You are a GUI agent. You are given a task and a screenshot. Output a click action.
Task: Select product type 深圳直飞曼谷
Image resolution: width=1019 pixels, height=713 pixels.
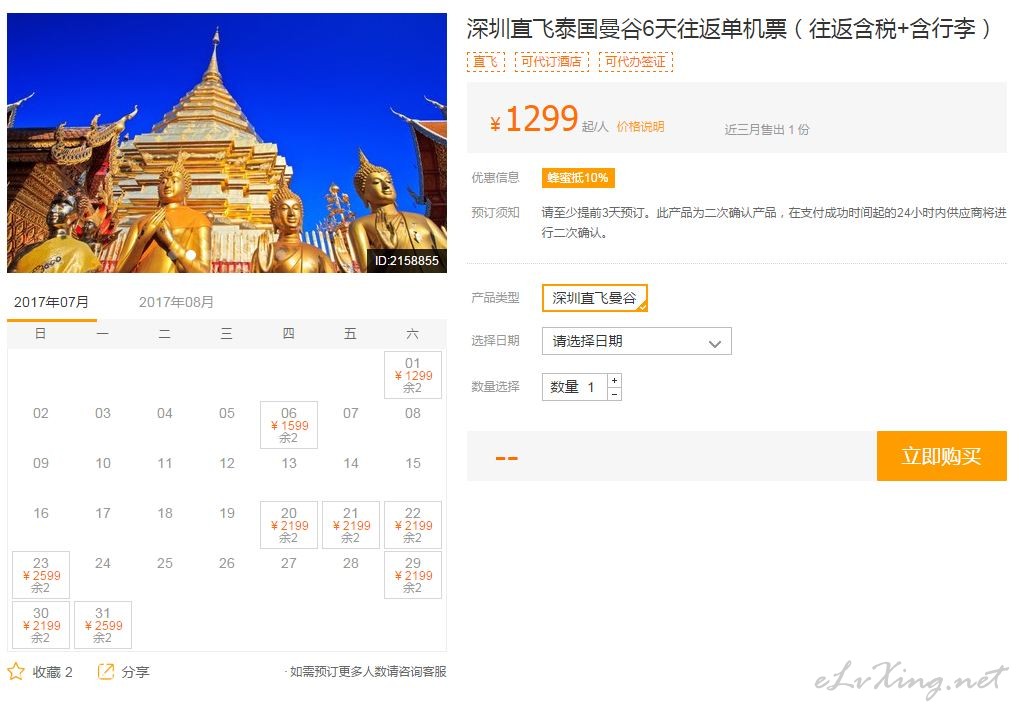click(x=595, y=298)
